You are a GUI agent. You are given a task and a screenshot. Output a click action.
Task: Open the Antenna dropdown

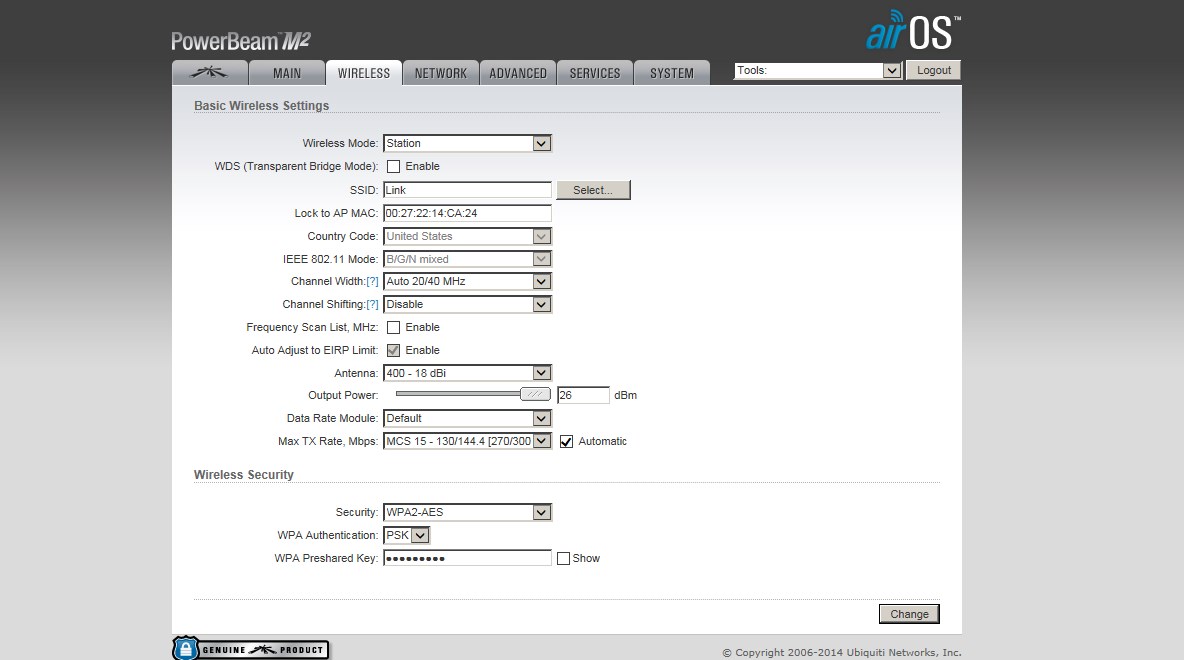[467, 373]
